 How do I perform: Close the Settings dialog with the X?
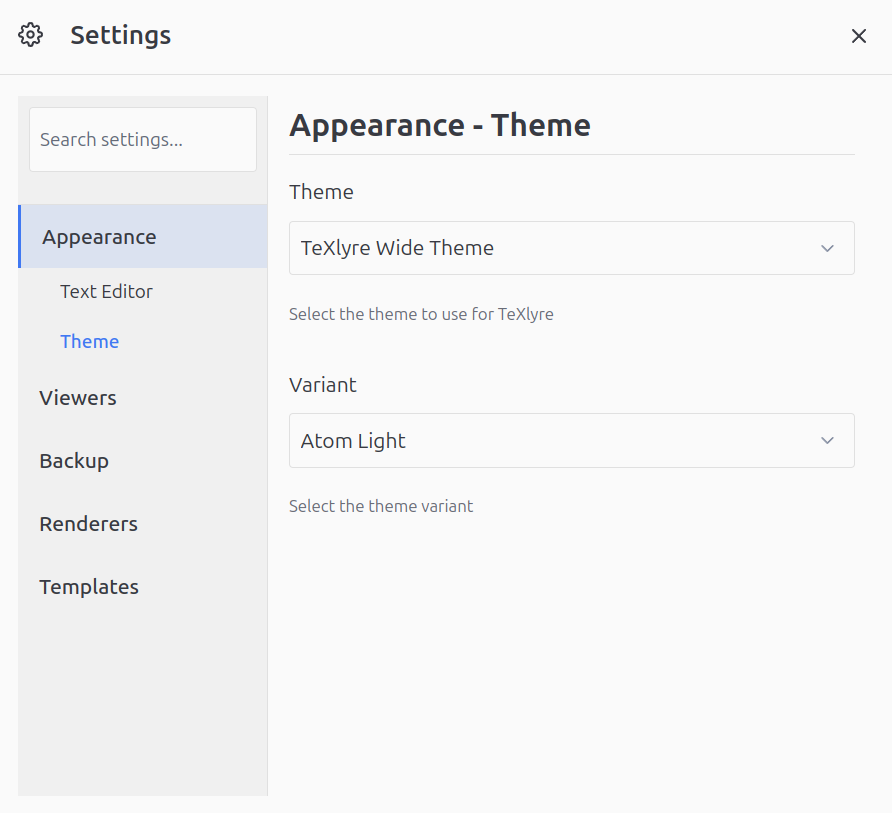858,36
